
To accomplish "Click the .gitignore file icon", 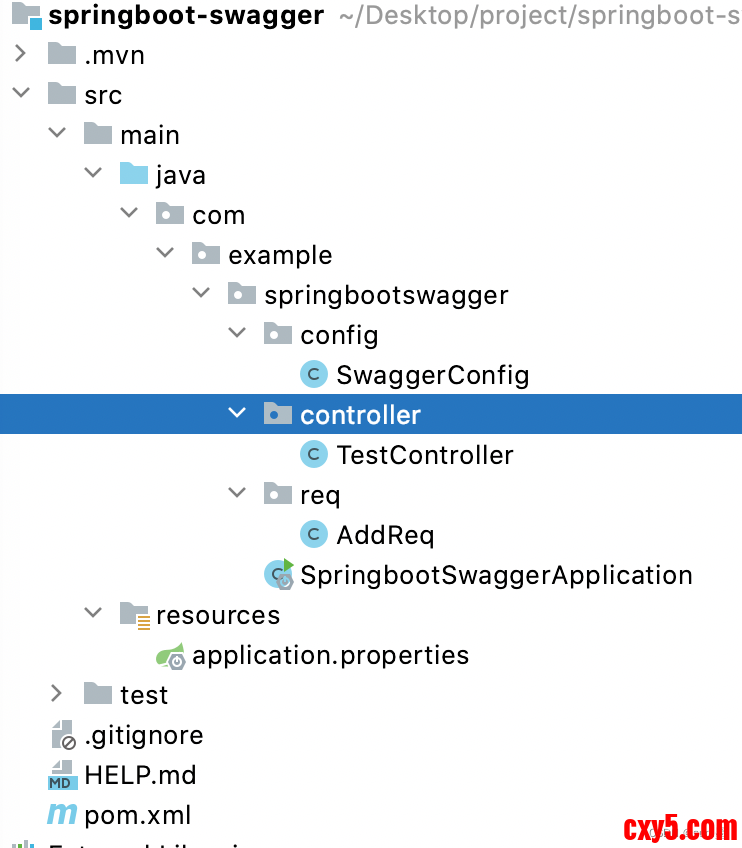I will point(62,735).
